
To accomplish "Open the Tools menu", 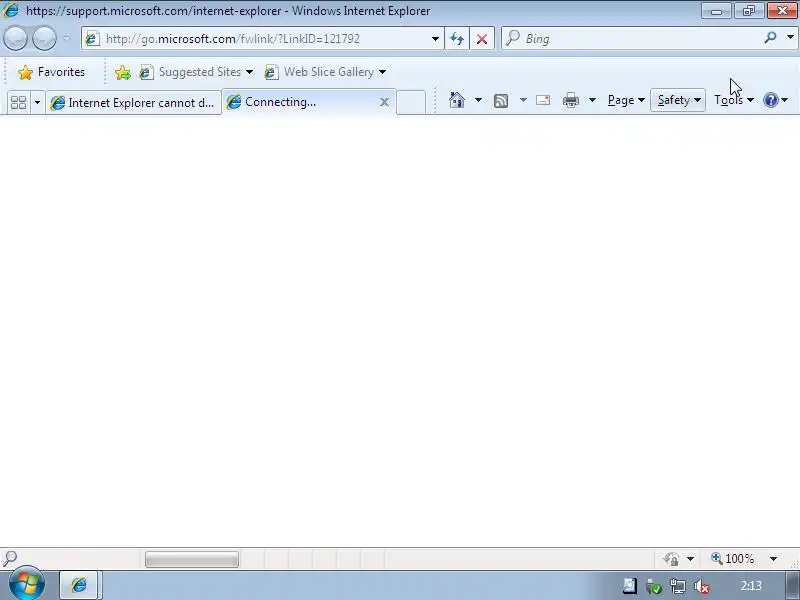I will click(x=734, y=100).
